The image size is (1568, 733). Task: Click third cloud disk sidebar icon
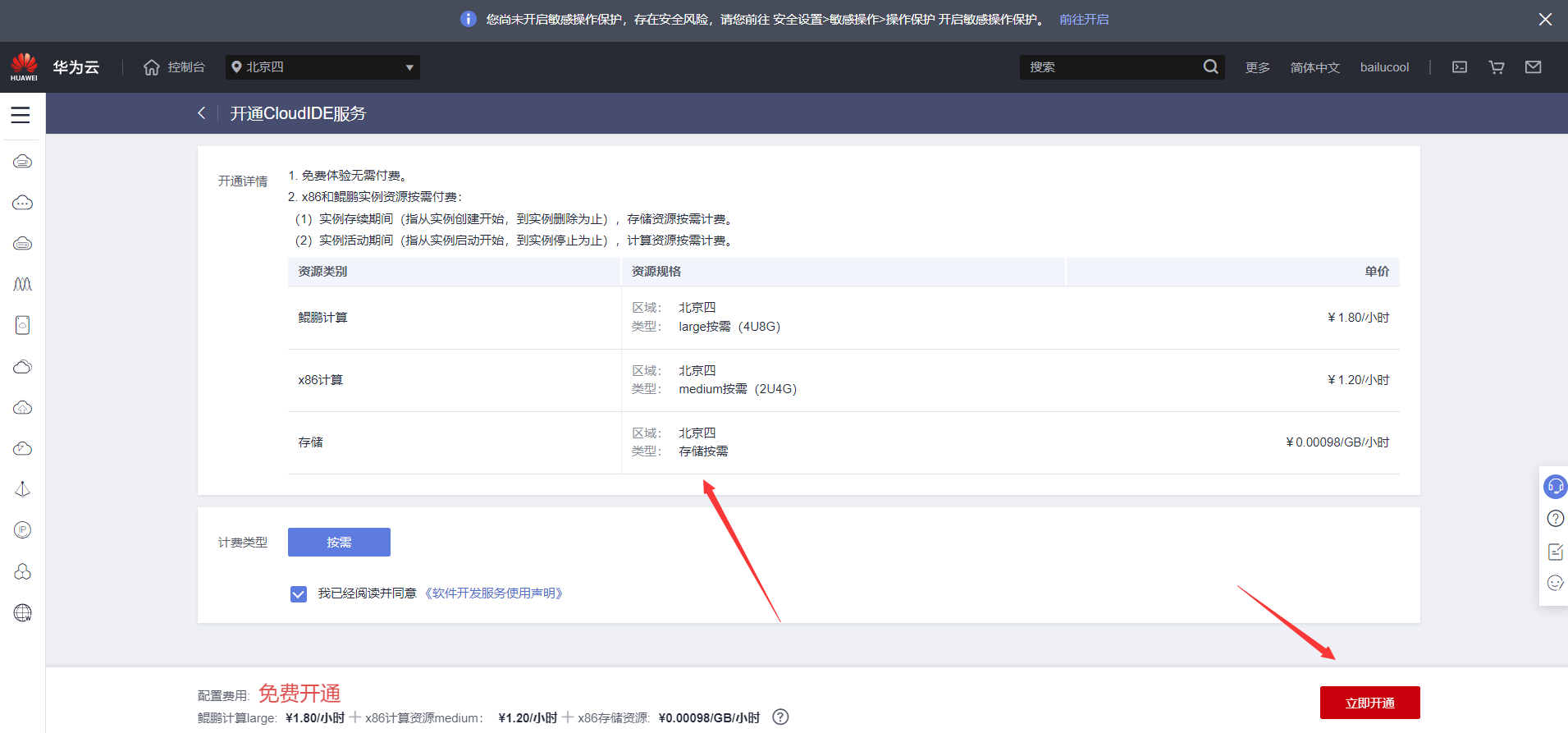pos(23,244)
